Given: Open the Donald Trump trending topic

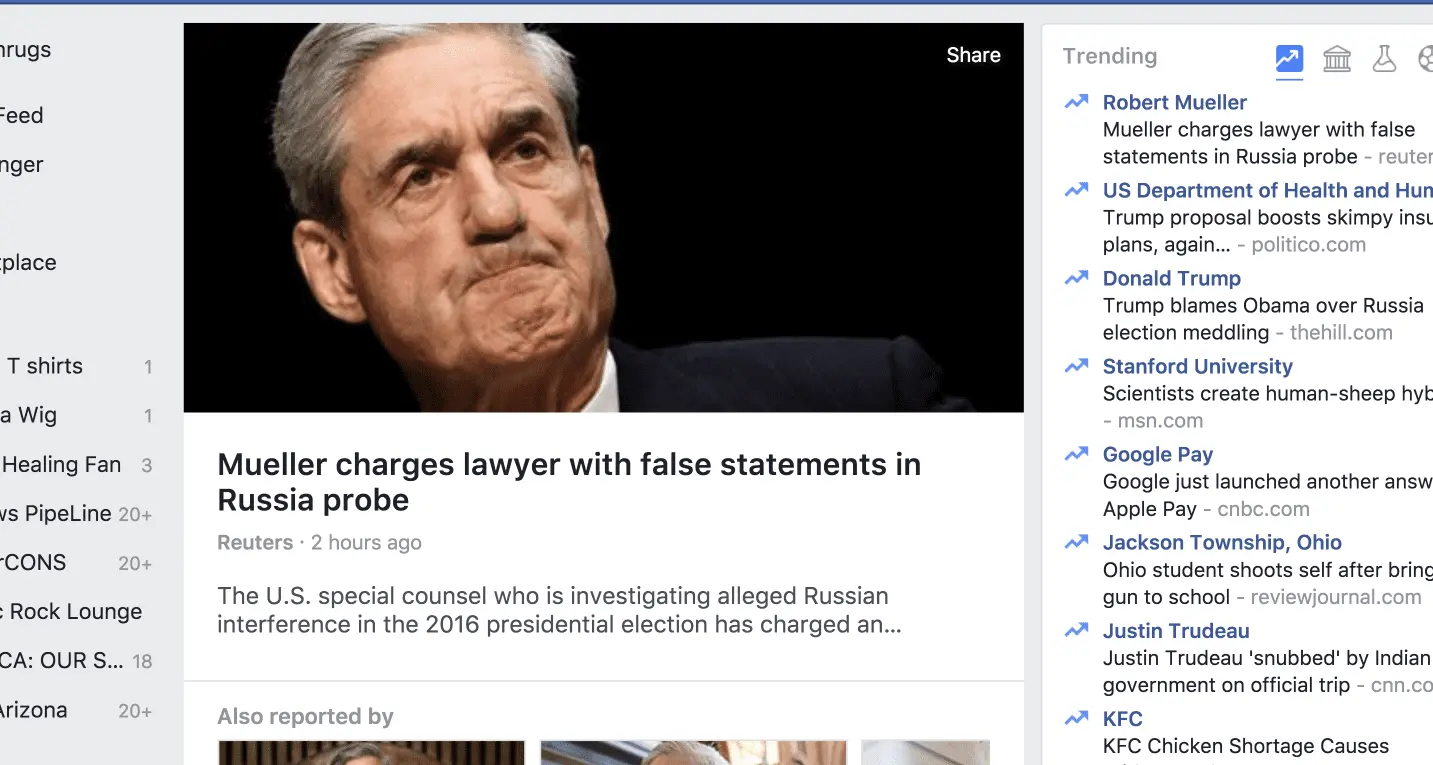Looking at the screenshot, I should tap(1171, 278).
